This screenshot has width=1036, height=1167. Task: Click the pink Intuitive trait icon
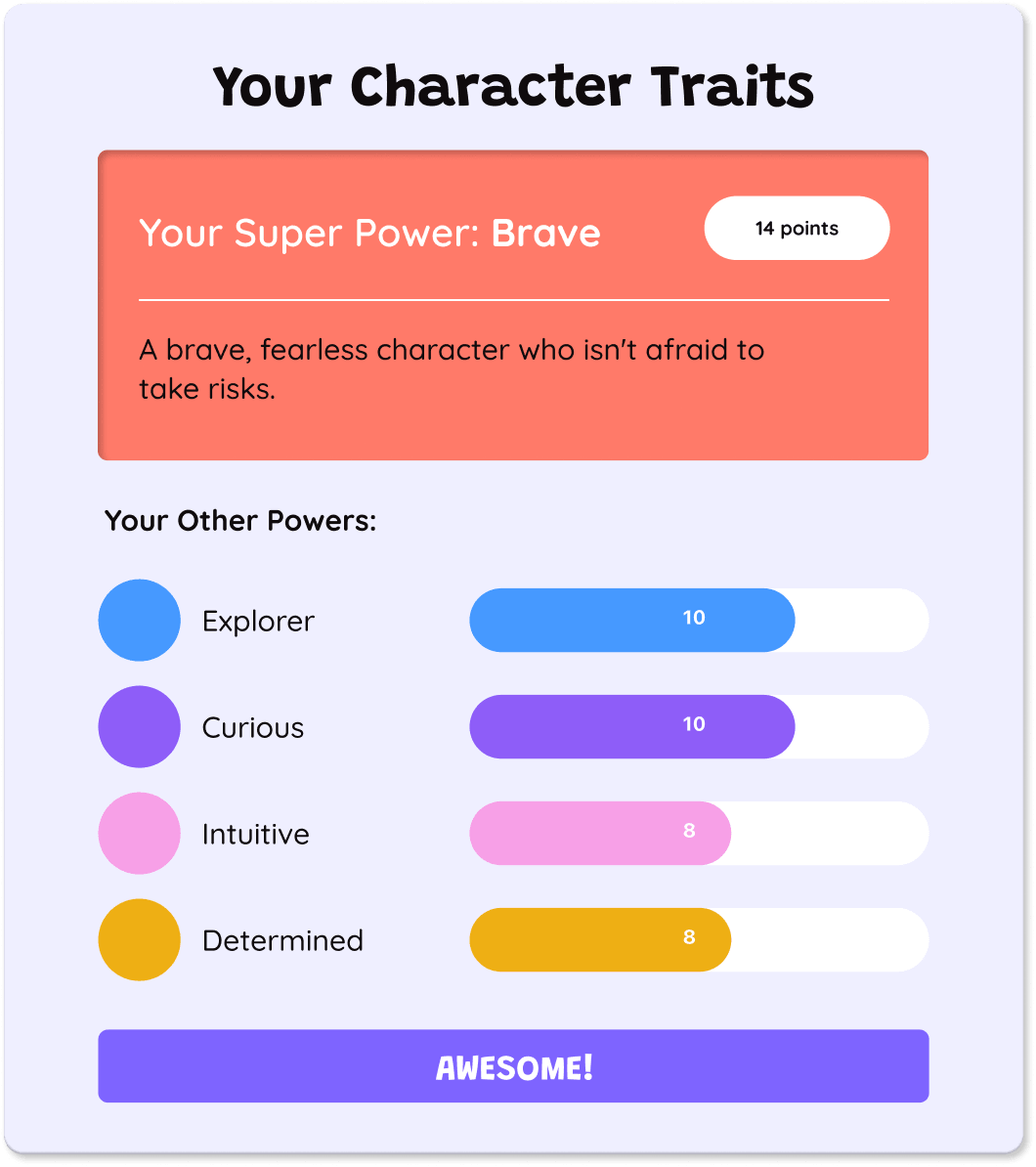pos(139,834)
